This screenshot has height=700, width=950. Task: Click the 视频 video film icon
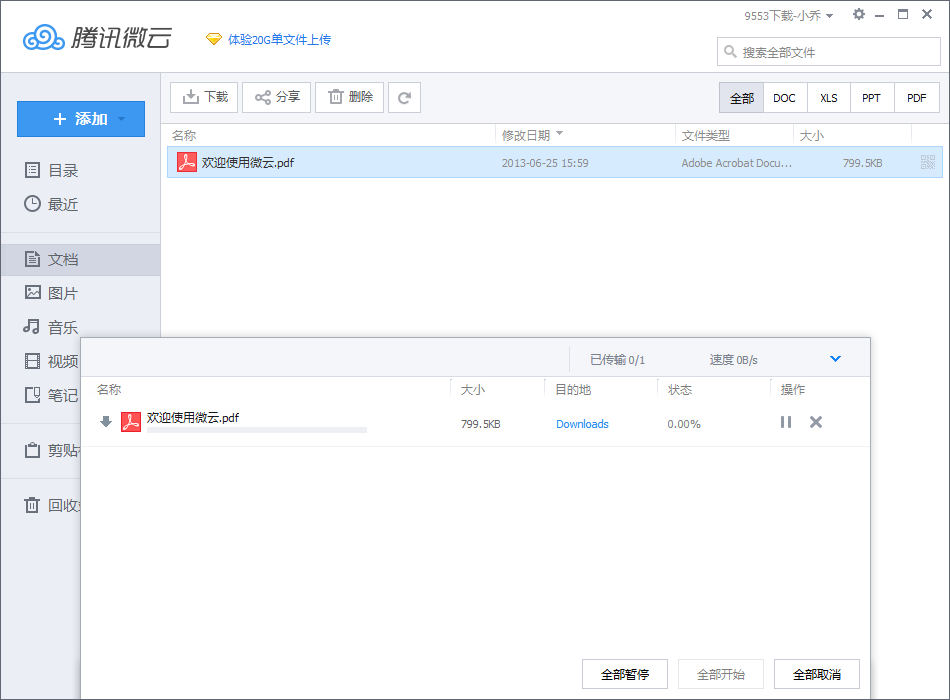[32, 361]
